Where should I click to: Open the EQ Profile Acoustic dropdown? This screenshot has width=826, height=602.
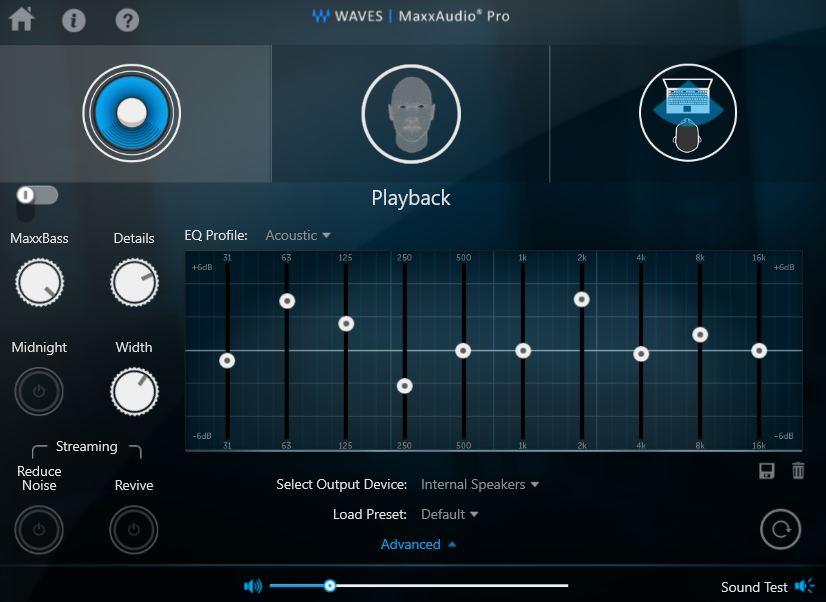(298, 235)
